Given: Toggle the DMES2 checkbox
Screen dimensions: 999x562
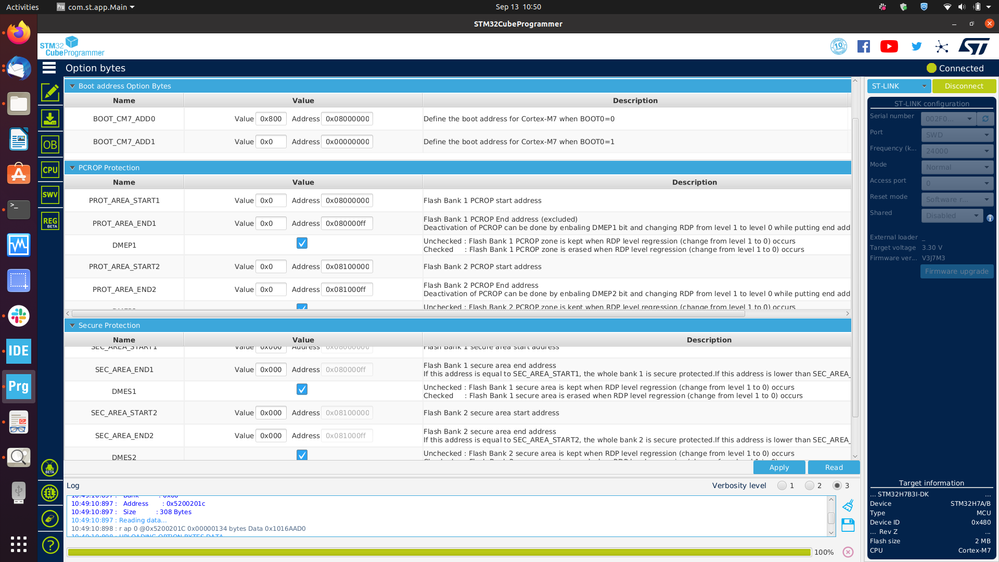Looking at the screenshot, I should point(302,455).
